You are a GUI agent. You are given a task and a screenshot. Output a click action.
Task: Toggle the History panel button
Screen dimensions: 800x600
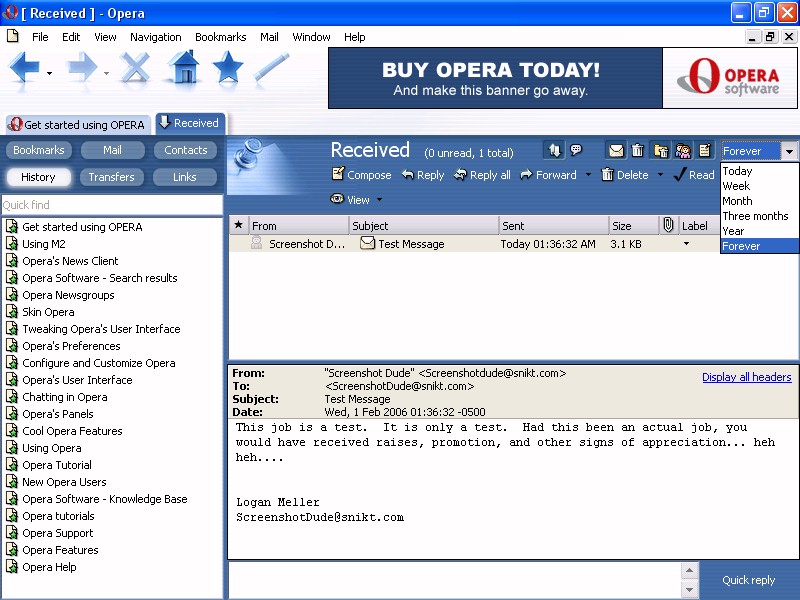pos(38,177)
